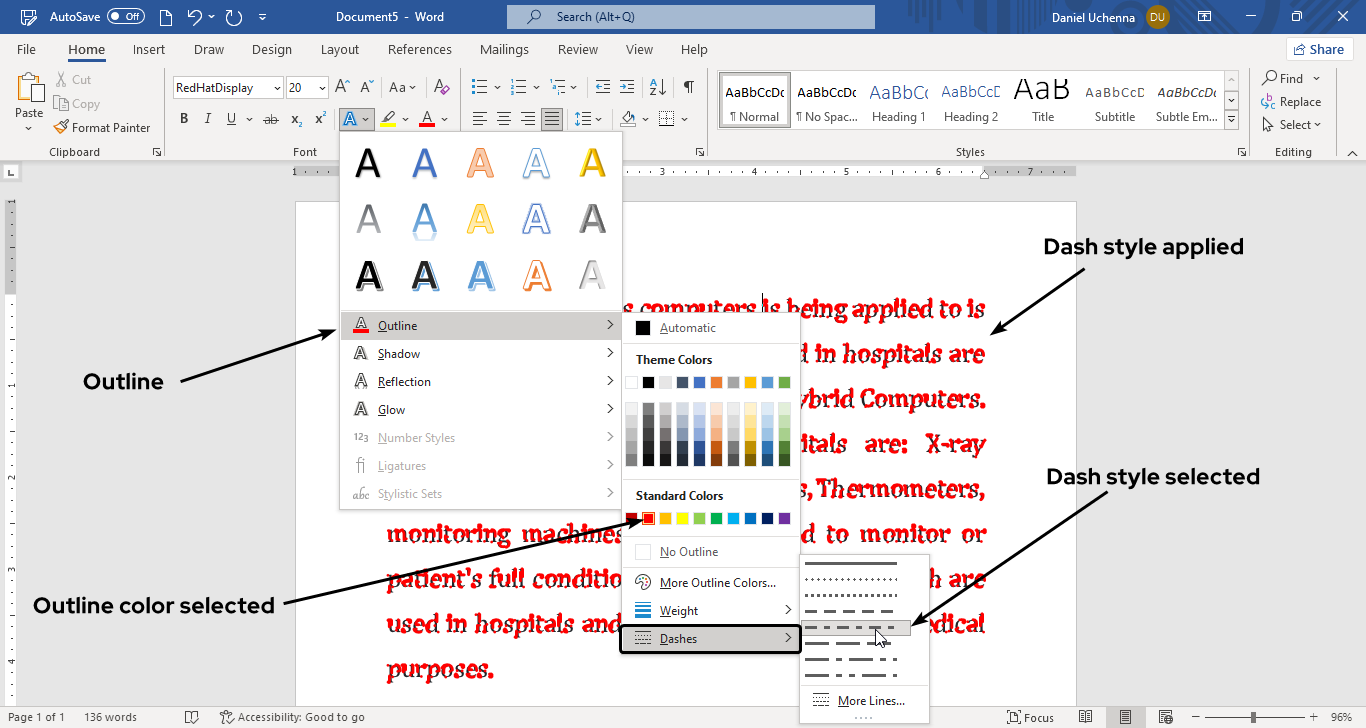Apply strikethrough from the Font group
1366x728 pixels.
pyautogui.click(x=270, y=119)
